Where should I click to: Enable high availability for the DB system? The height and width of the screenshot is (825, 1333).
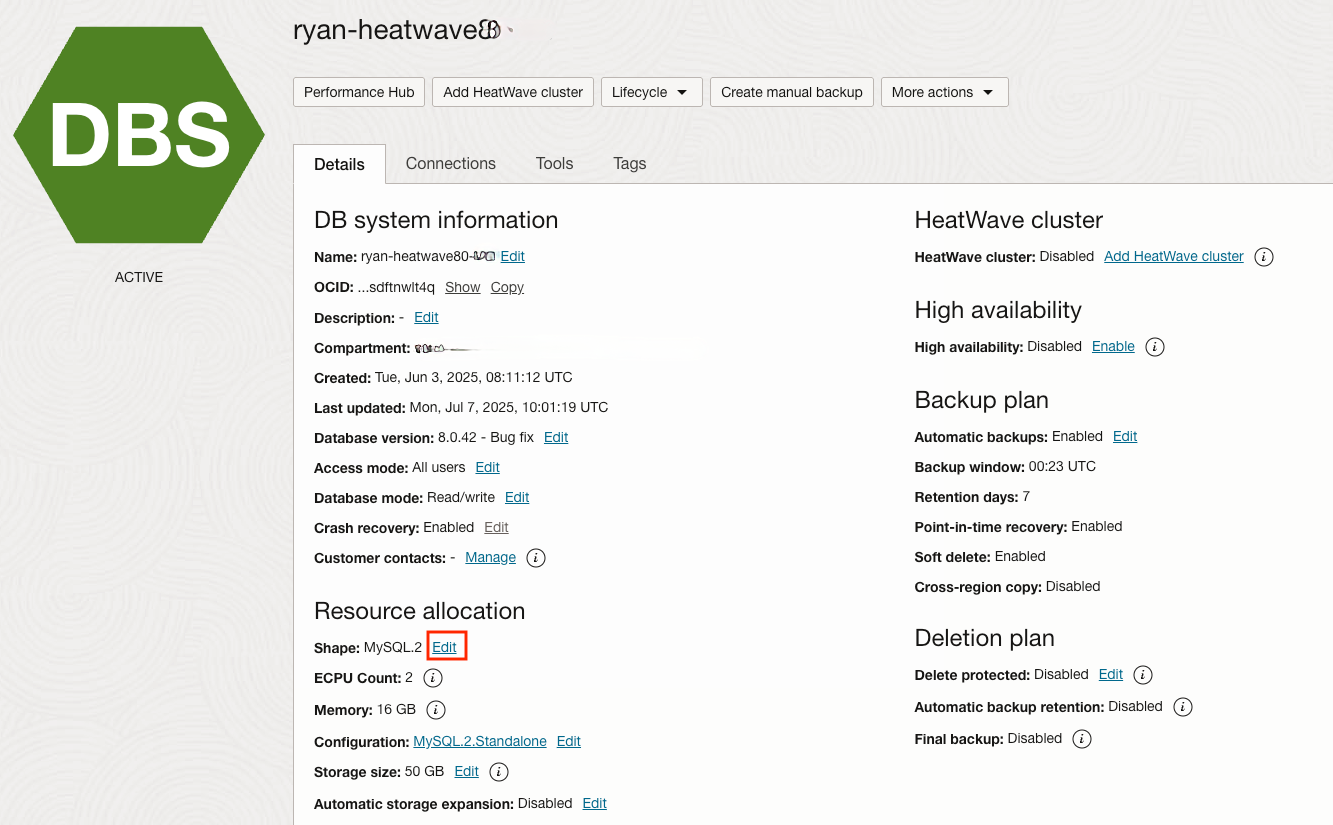click(x=1112, y=346)
